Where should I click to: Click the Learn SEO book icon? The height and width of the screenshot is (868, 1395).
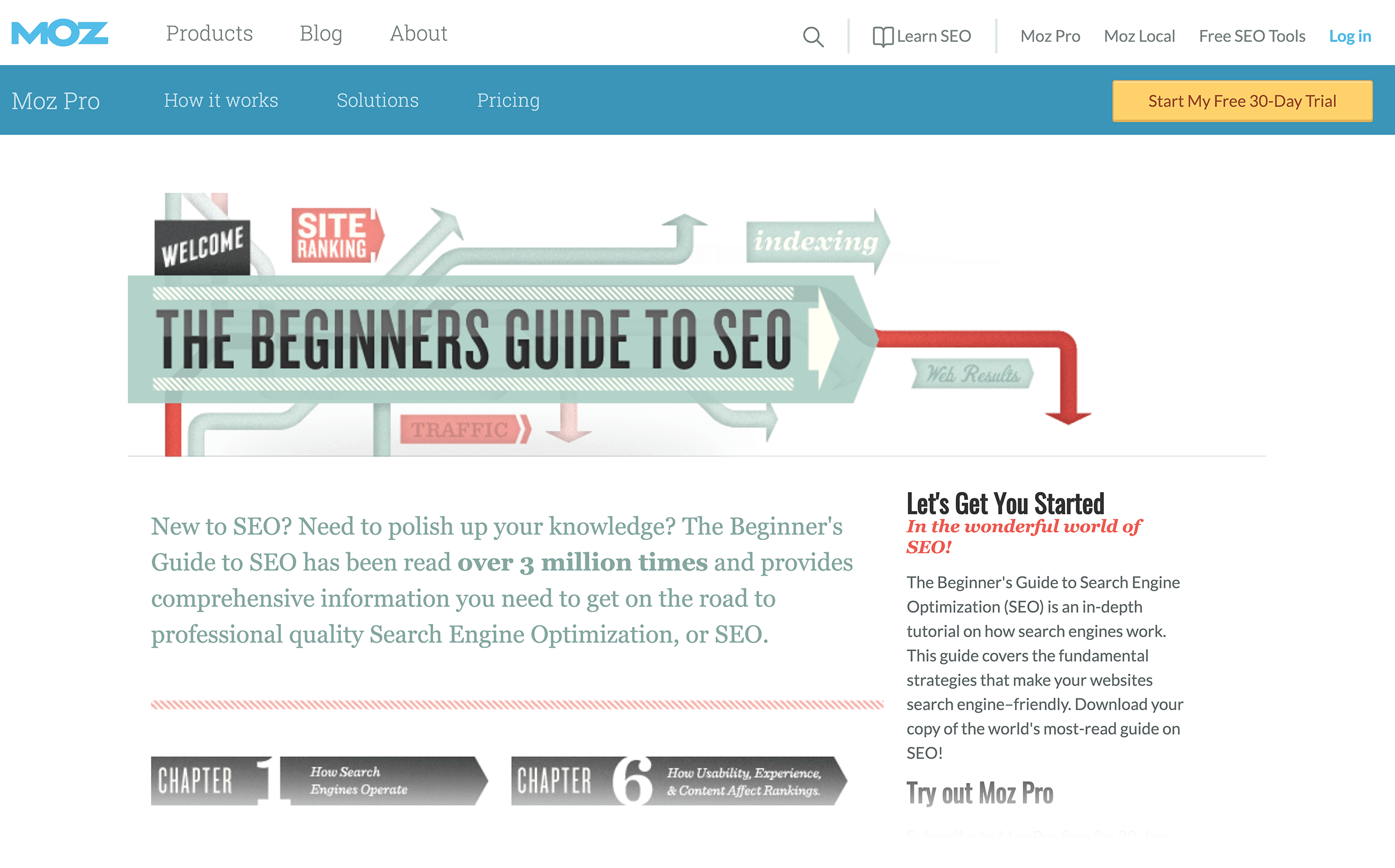(881, 36)
